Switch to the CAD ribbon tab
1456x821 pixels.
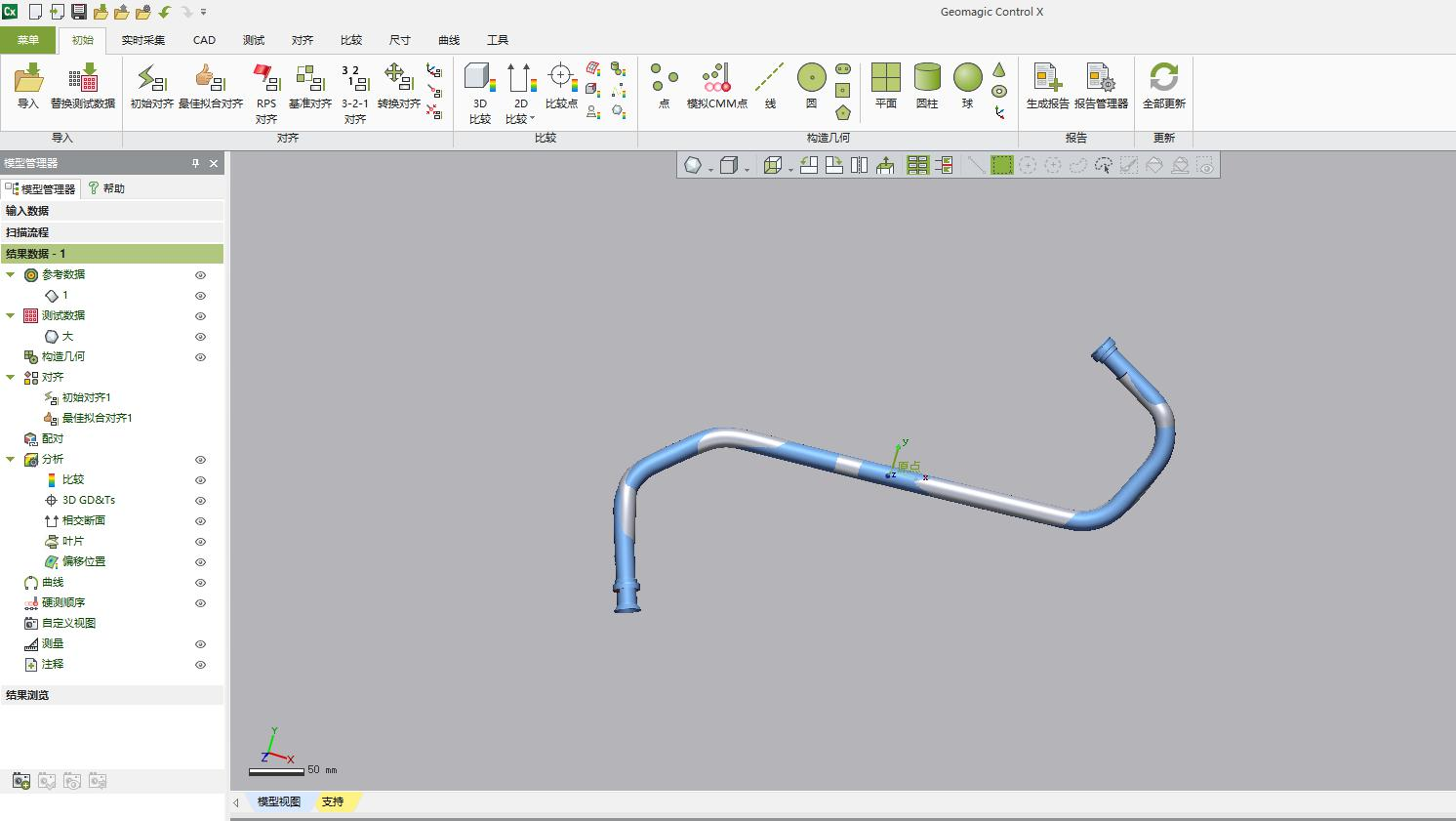tap(204, 40)
